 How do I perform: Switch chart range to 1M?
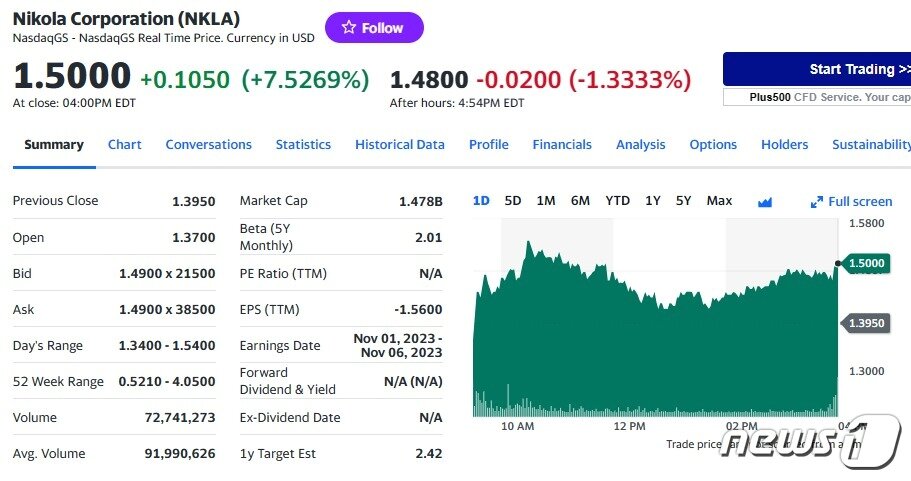(x=545, y=201)
